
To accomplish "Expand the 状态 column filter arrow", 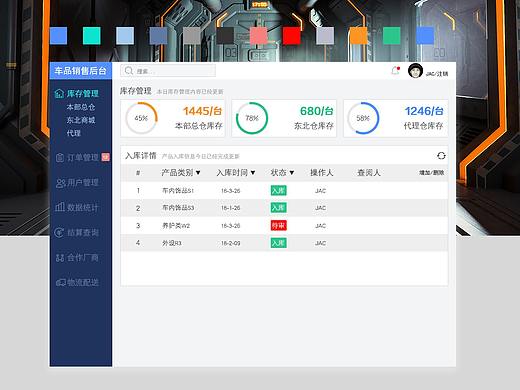I will (292, 173).
